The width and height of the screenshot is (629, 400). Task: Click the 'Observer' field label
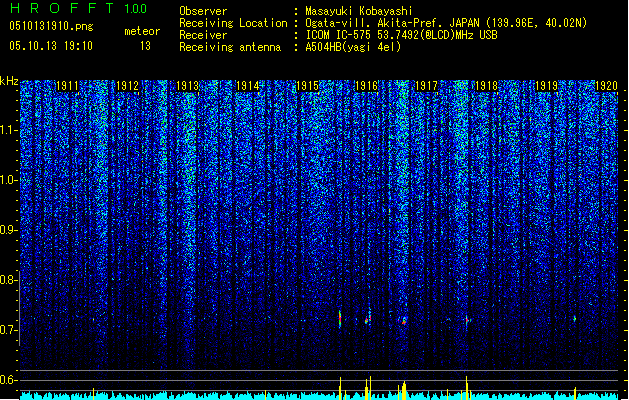pos(203,11)
